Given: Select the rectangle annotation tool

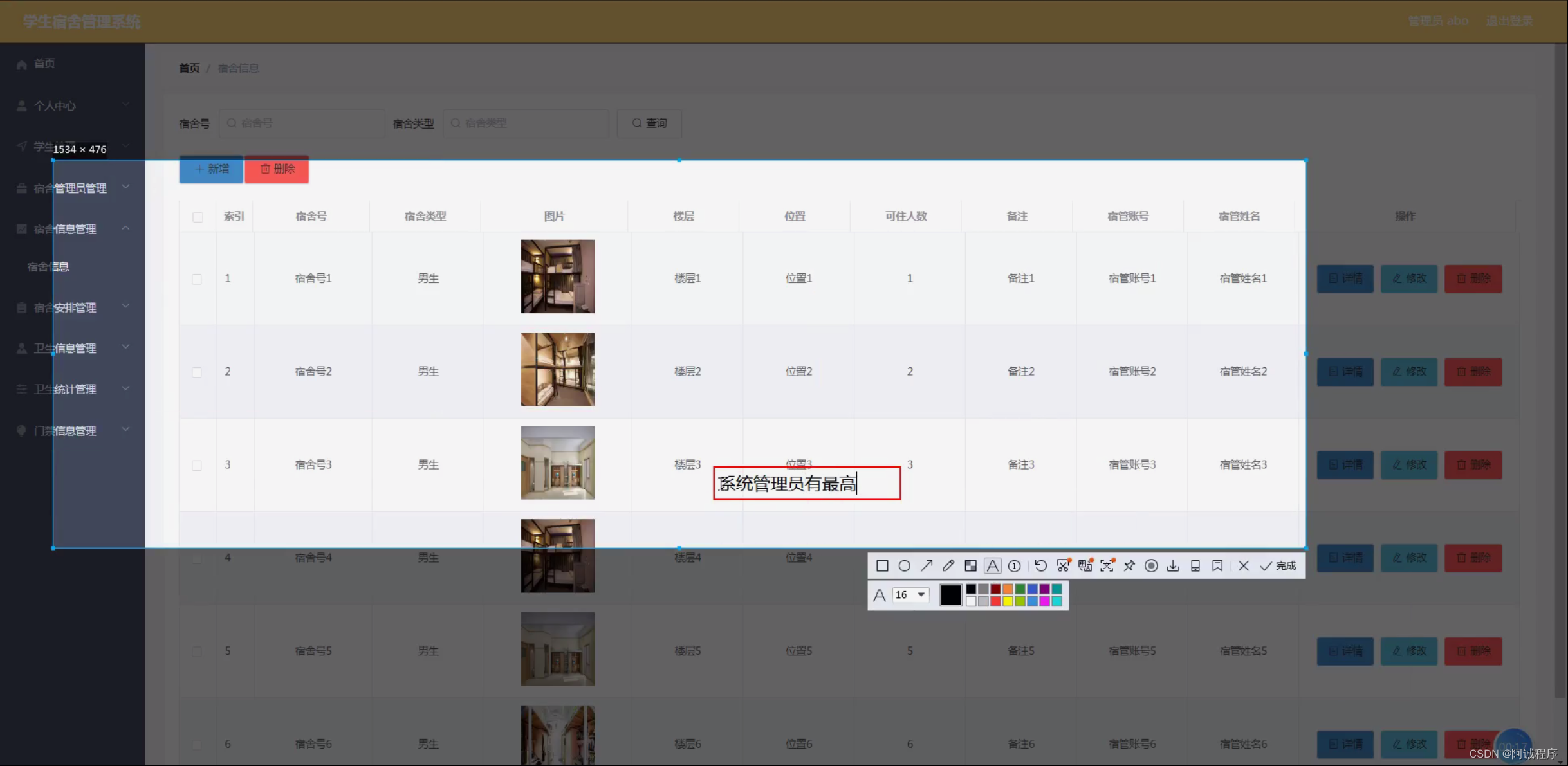Looking at the screenshot, I should (882, 565).
